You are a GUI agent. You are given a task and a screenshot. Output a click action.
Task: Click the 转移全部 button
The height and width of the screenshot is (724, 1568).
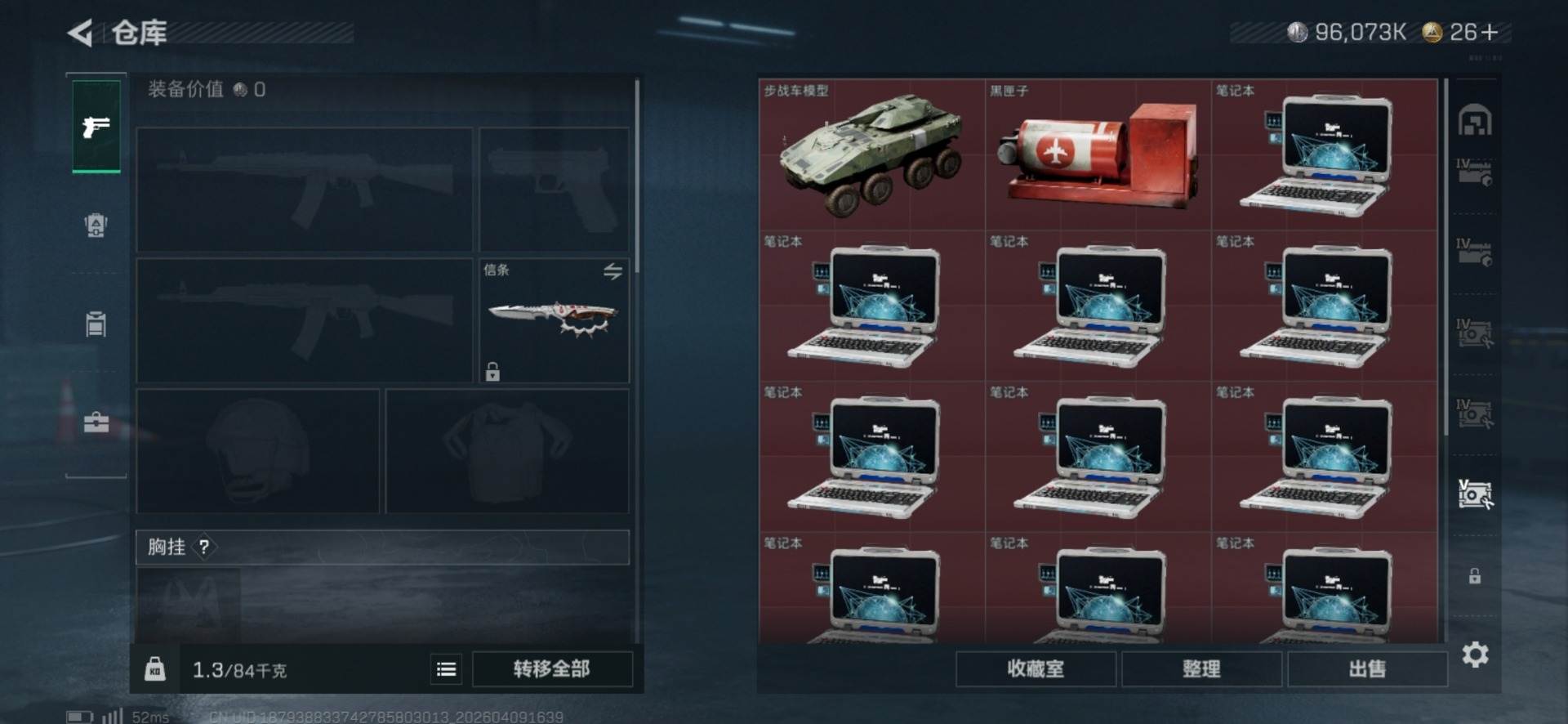click(552, 669)
